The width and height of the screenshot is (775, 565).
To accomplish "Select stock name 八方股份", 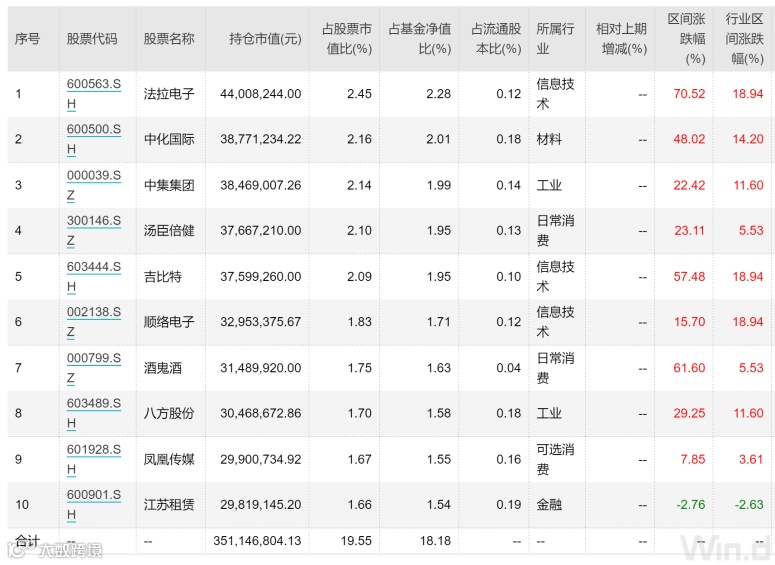I will [169, 413].
